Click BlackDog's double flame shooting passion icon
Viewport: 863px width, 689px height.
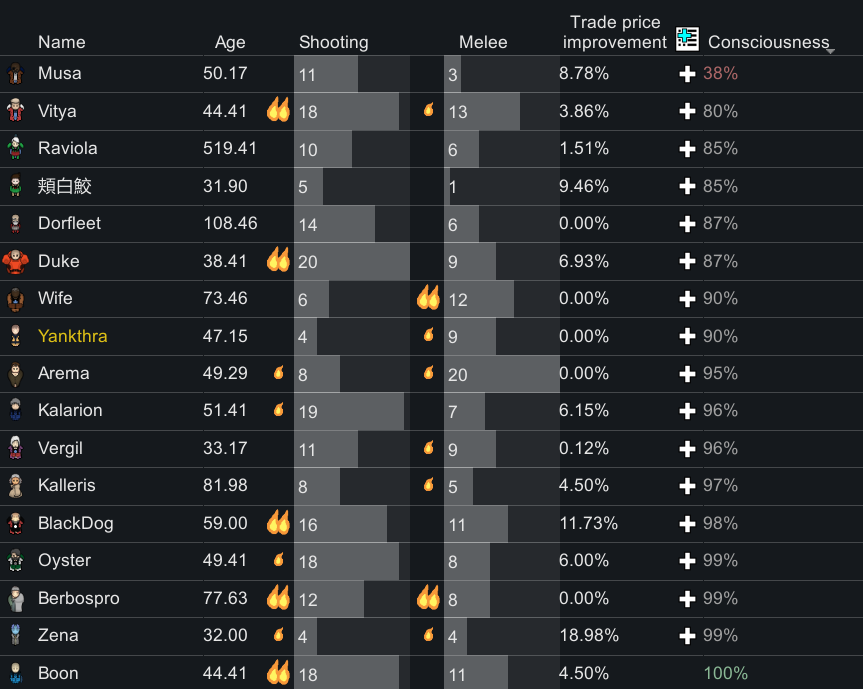tap(278, 522)
